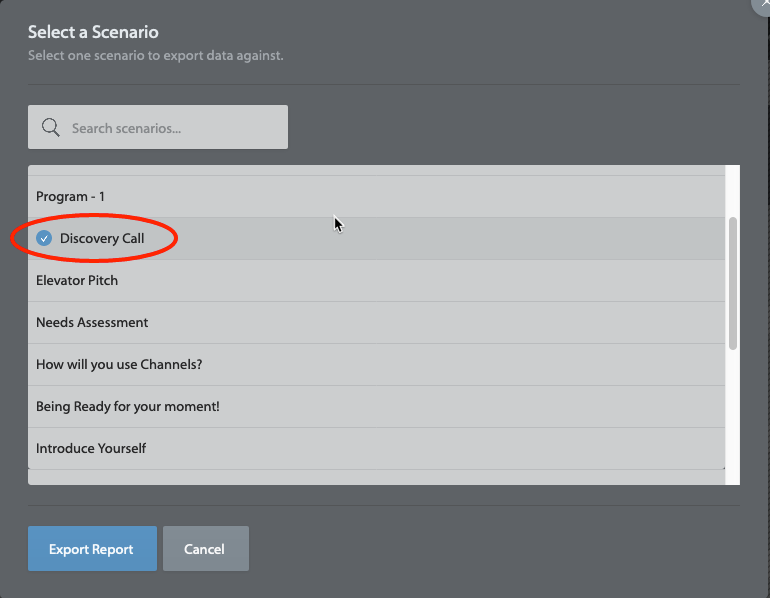Focus the Search scenarios text field

(170, 128)
